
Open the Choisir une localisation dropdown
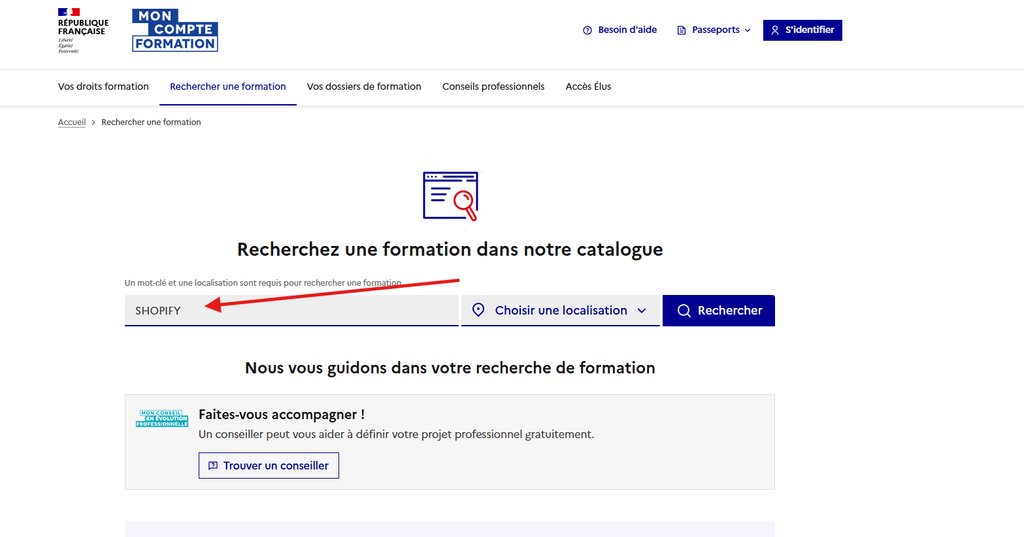pyautogui.click(x=560, y=310)
